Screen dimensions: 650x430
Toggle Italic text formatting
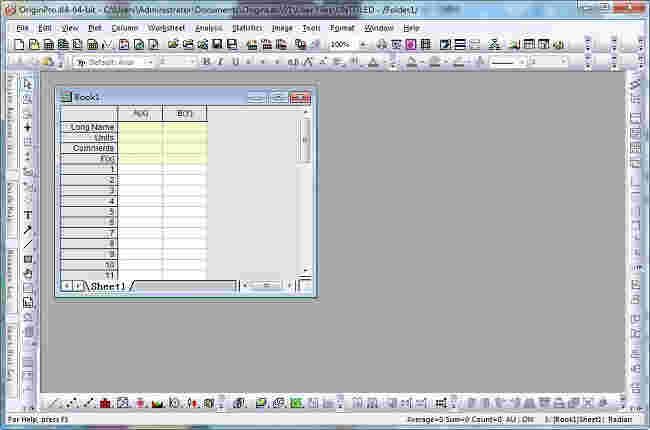tap(220, 62)
